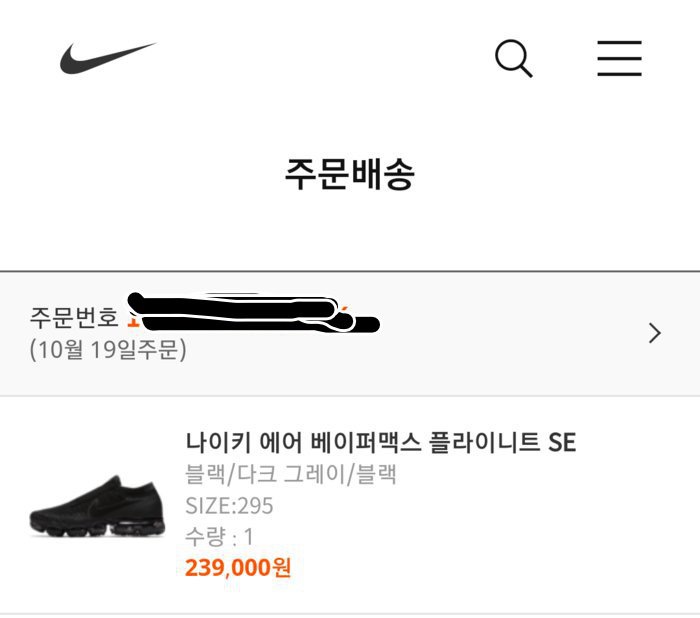Image resolution: width=700 pixels, height=618 pixels.
Task: Click the SIZE:295 text
Action: 229,505
